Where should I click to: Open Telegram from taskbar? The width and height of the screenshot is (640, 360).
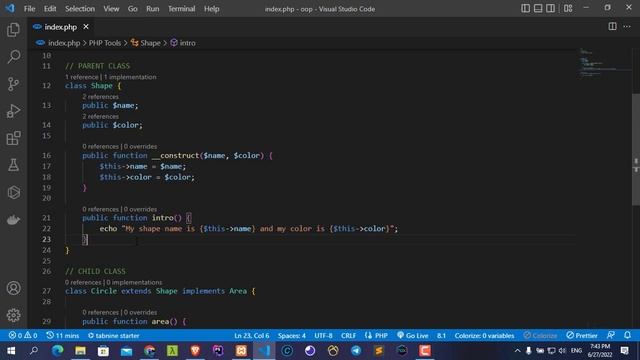pyautogui.click(x=356, y=351)
